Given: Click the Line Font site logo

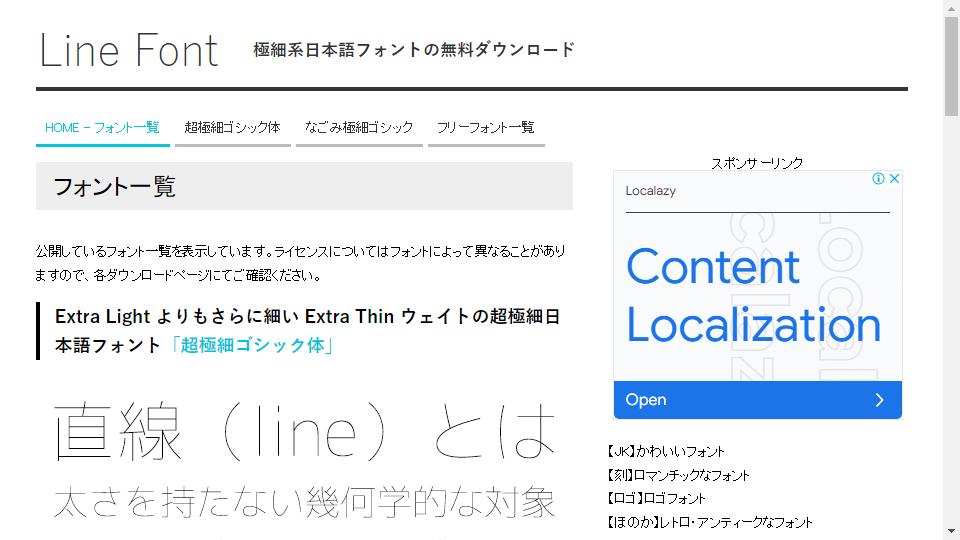Looking at the screenshot, I should (129, 50).
